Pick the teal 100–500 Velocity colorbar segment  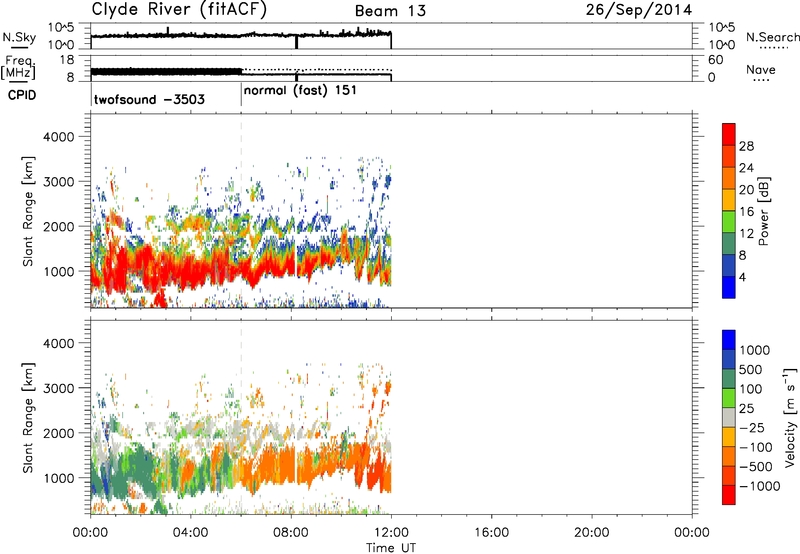click(729, 379)
